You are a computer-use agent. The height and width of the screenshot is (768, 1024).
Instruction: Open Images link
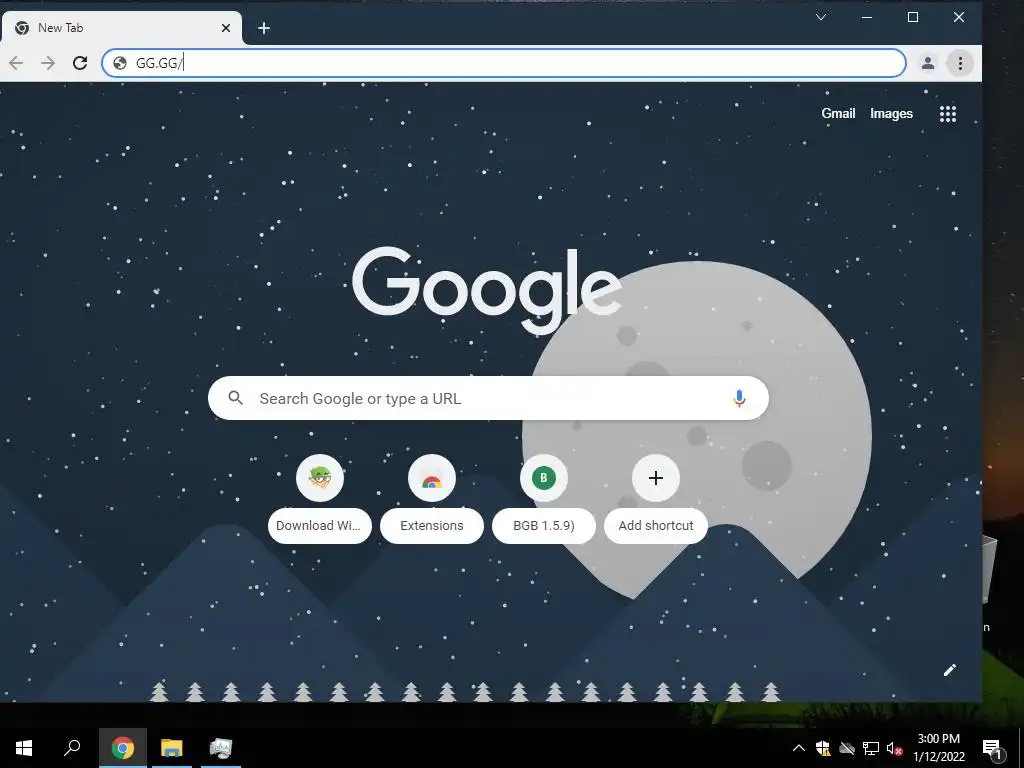pos(891,114)
